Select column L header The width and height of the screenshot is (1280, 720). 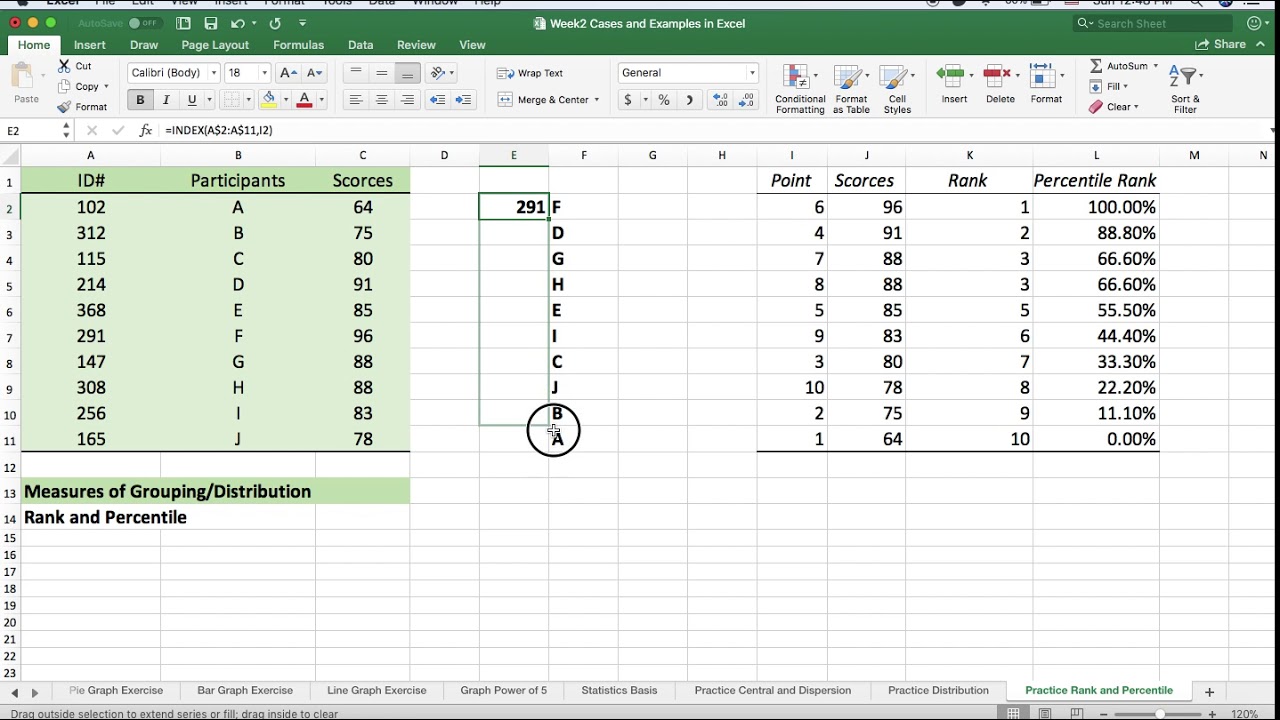pos(1096,155)
